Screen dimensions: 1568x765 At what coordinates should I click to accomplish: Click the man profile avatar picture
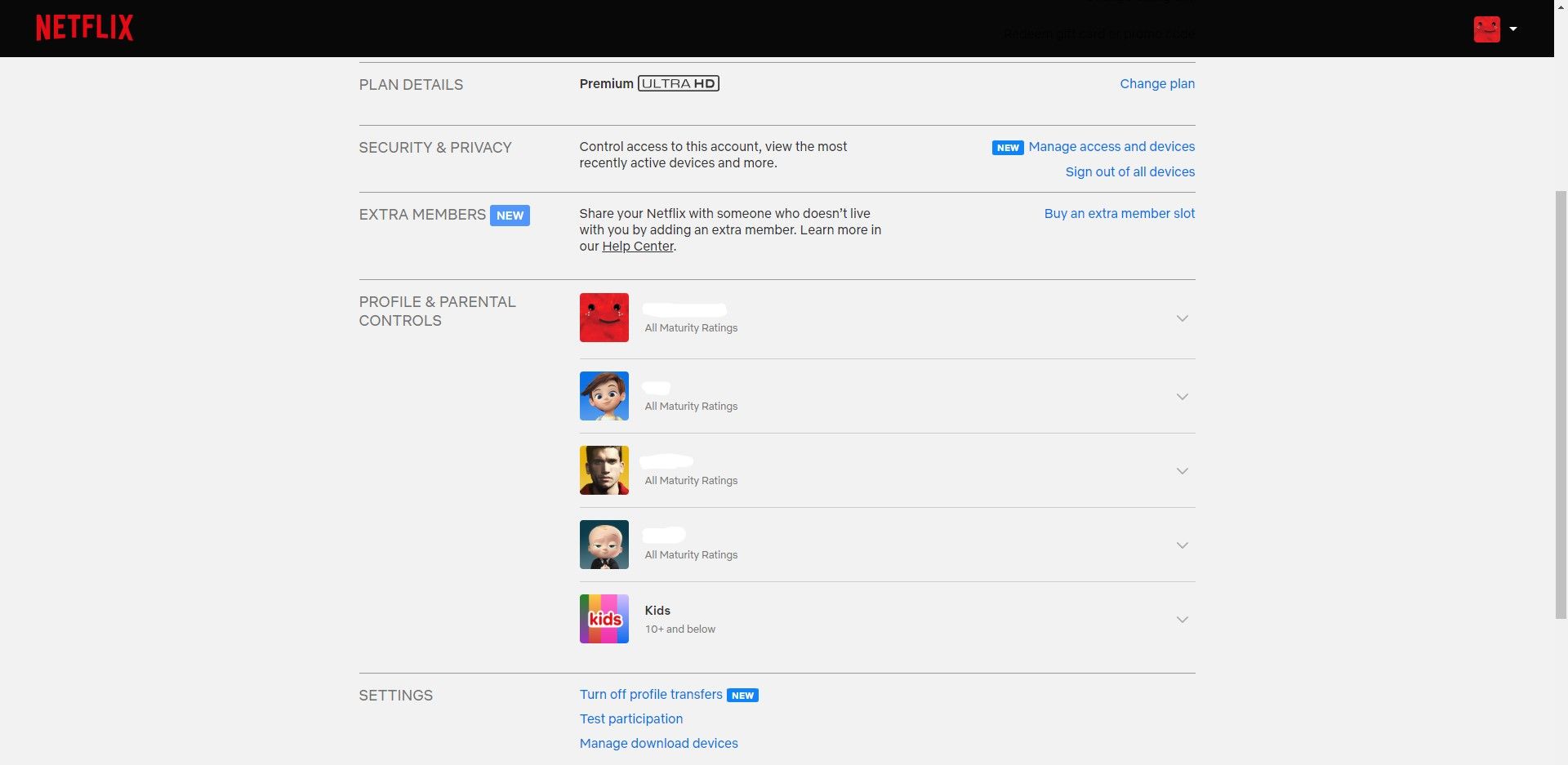click(604, 470)
